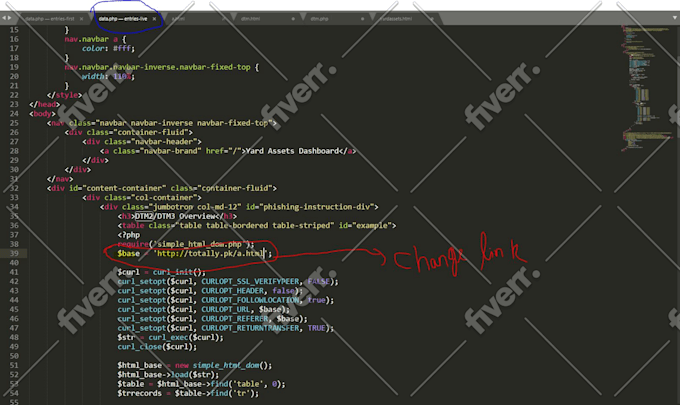Click the navbar-header class value
This screenshot has height=405, width=680.
166,141
